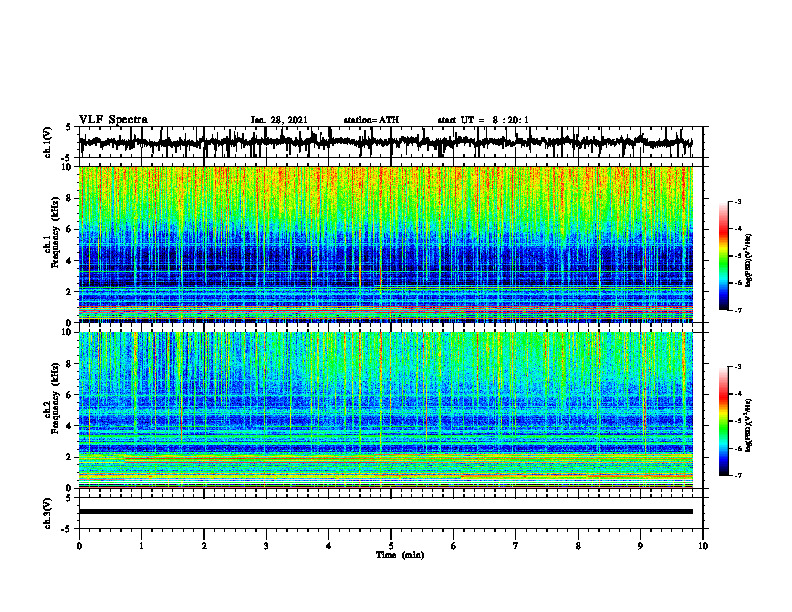Click the "-3" tick on the ch.1 colorbar
The image size is (792, 612).
click(x=738, y=202)
